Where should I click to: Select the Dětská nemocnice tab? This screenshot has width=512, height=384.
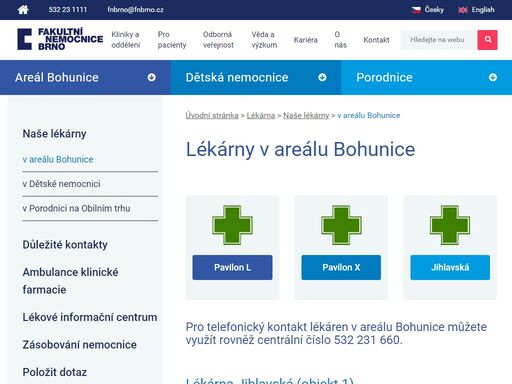pos(256,77)
